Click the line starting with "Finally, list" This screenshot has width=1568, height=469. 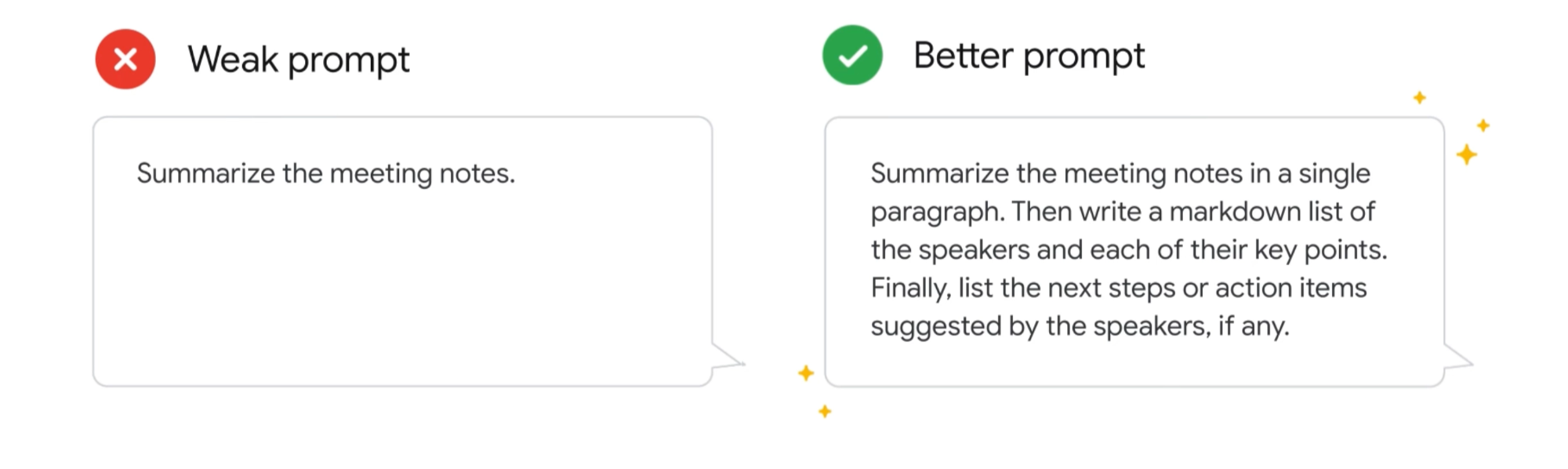click(x=1118, y=288)
